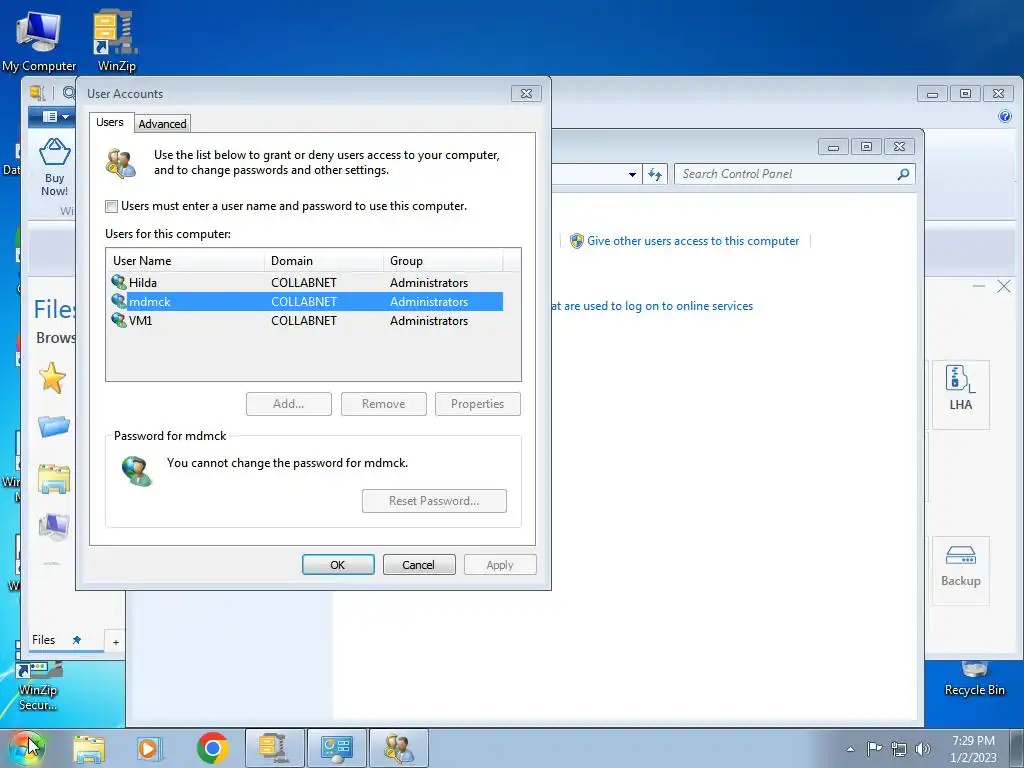Close the WinZip side panel with X
This screenshot has width=1024, height=768.
[x=1004, y=287]
